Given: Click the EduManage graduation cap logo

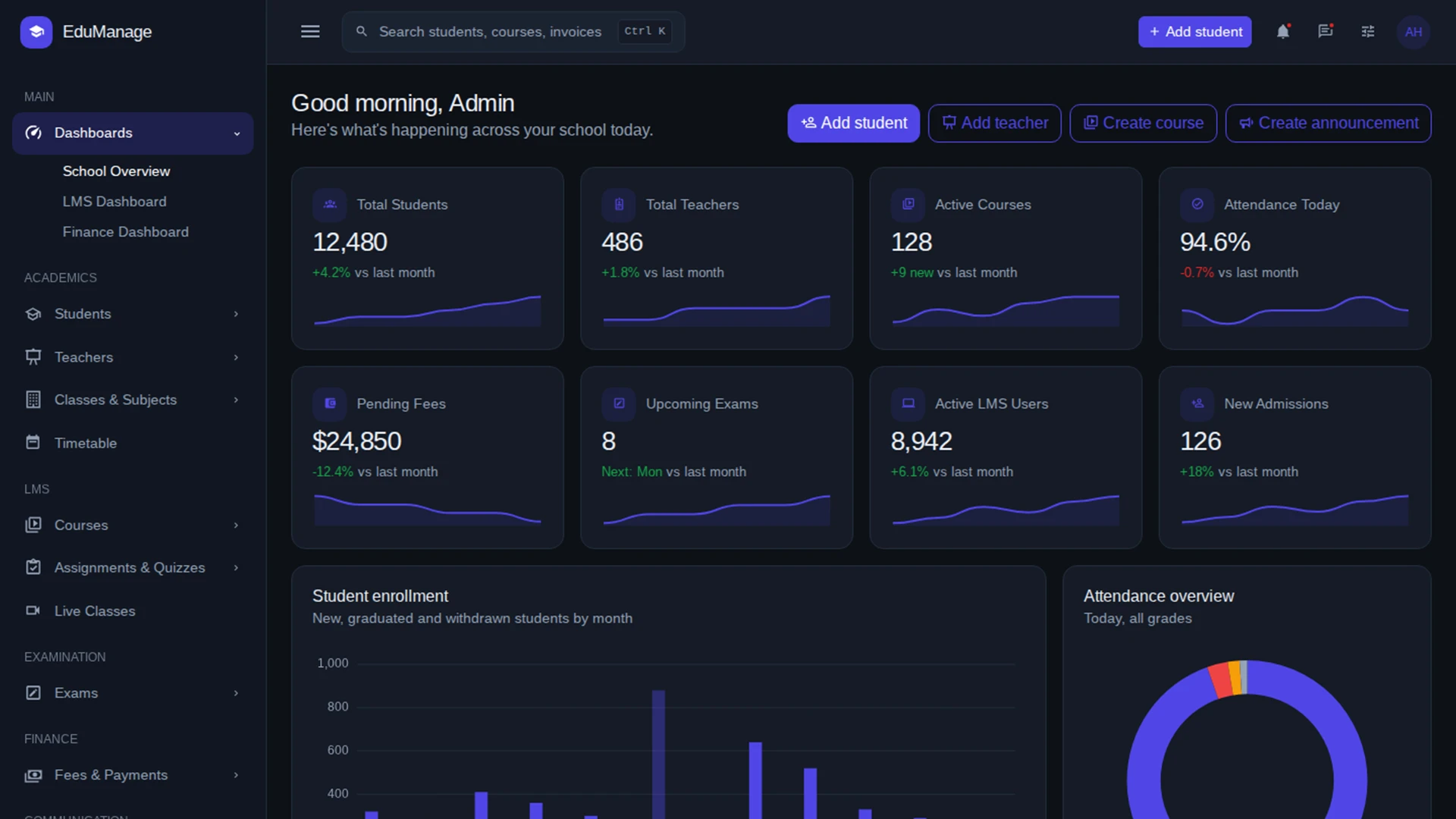Looking at the screenshot, I should click(36, 32).
